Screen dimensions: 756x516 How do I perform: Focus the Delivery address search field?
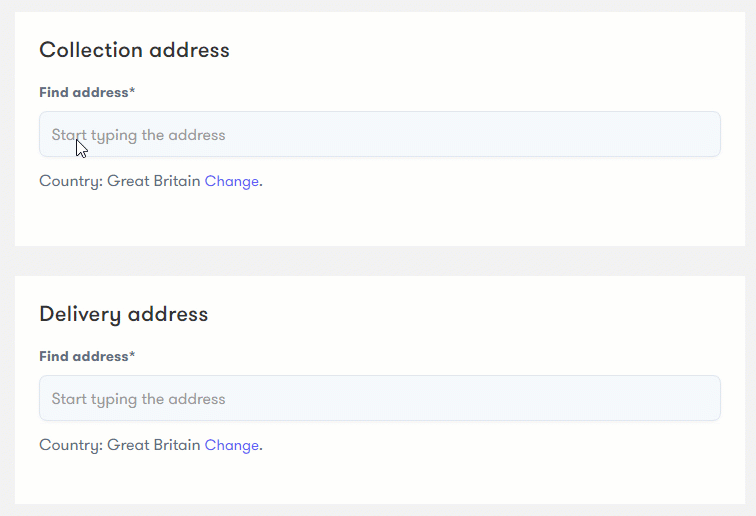coord(379,398)
